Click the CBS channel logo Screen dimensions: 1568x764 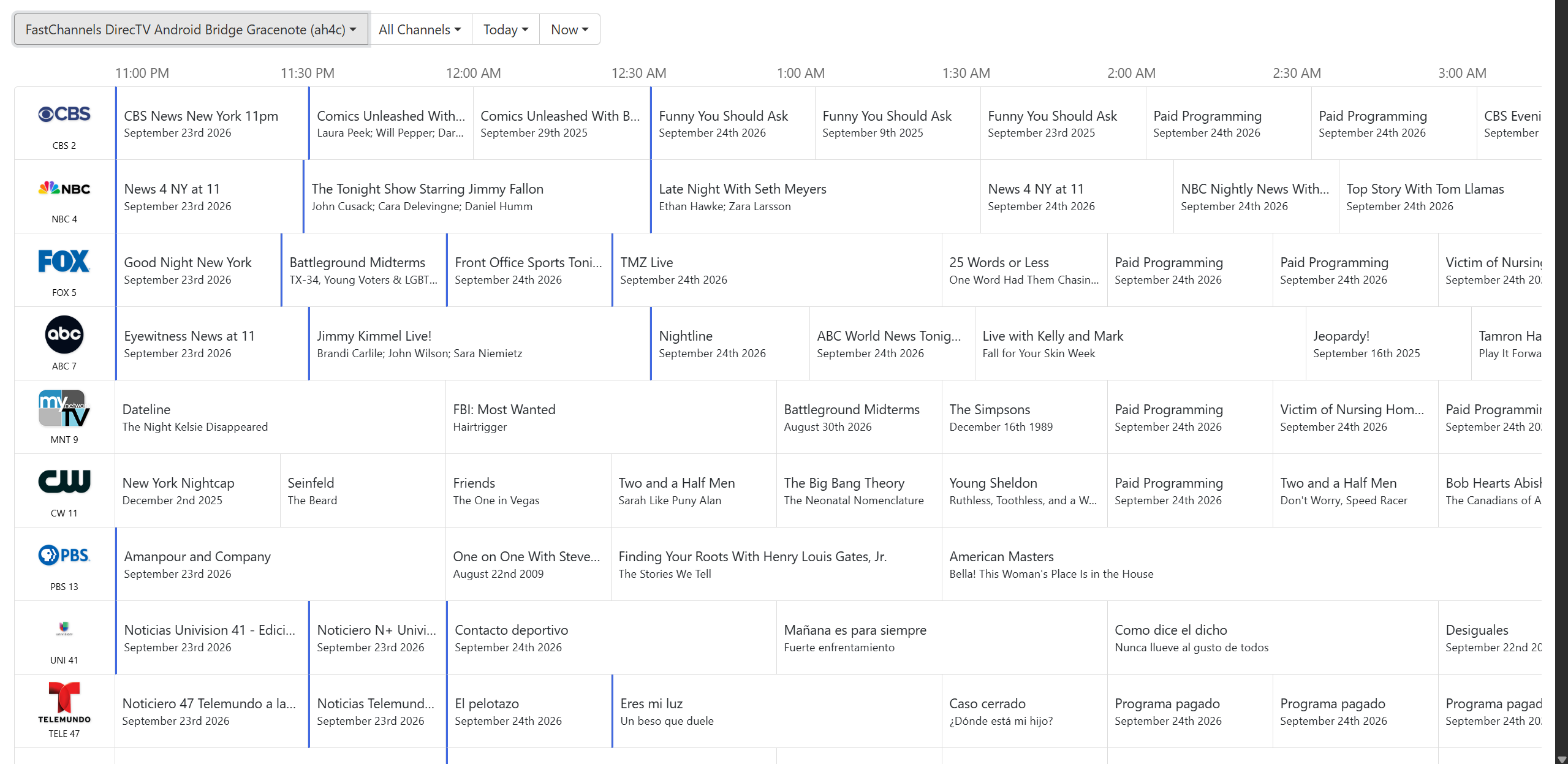click(x=64, y=114)
